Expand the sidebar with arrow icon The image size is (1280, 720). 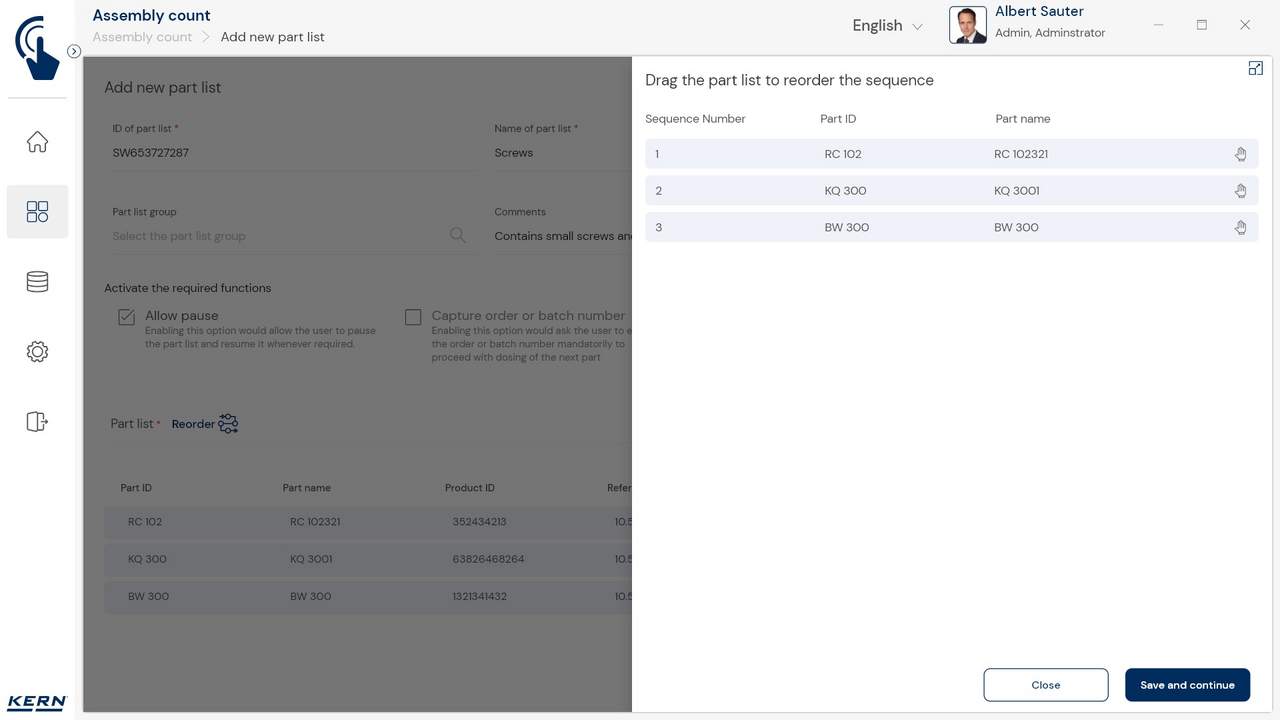pyautogui.click(x=74, y=51)
